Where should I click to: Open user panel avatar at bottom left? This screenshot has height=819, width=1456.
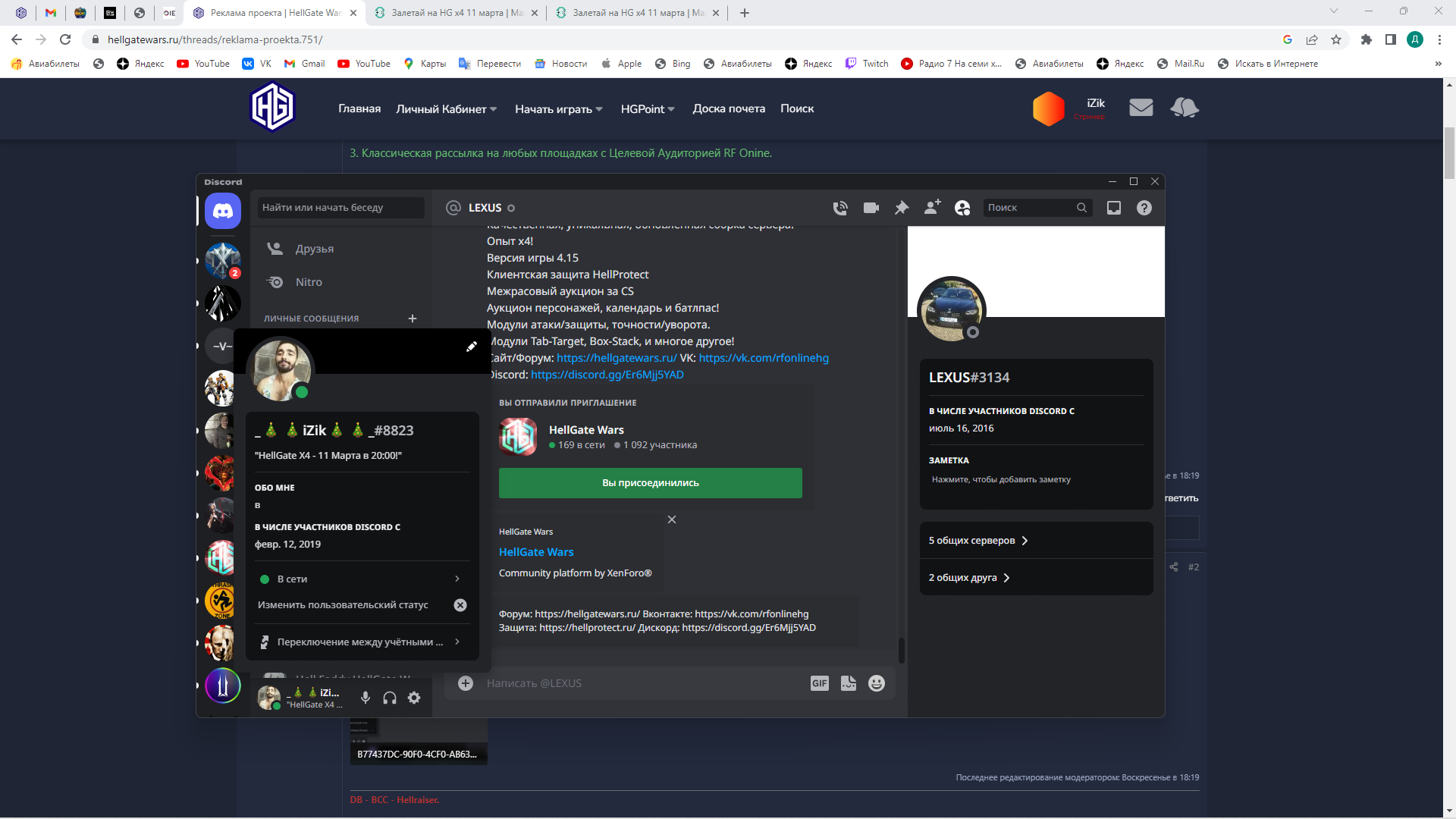[268, 698]
